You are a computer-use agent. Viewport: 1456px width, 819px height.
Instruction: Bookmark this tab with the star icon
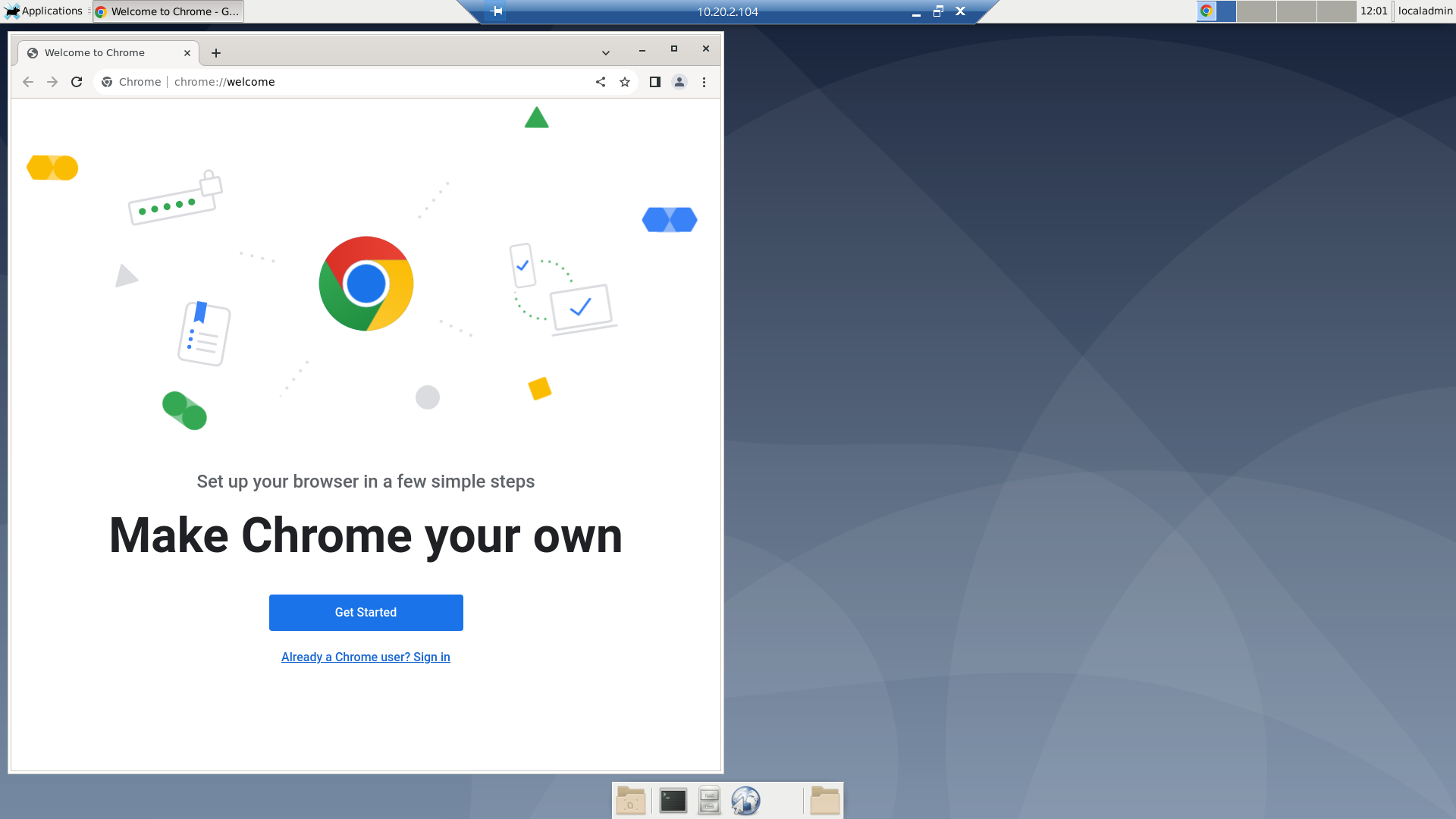tap(625, 82)
